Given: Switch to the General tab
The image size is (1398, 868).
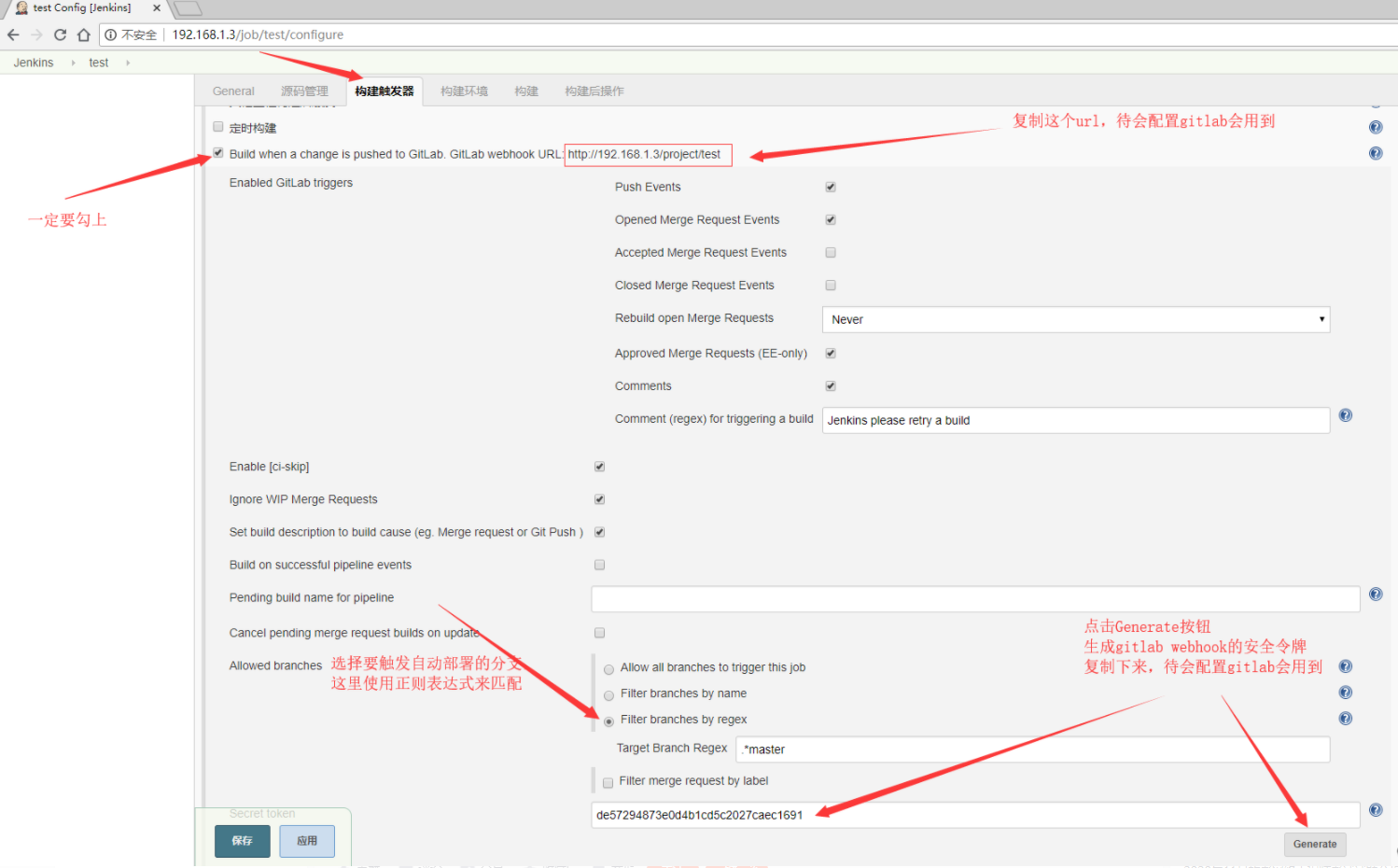Looking at the screenshot, I should tap(233, 91).
